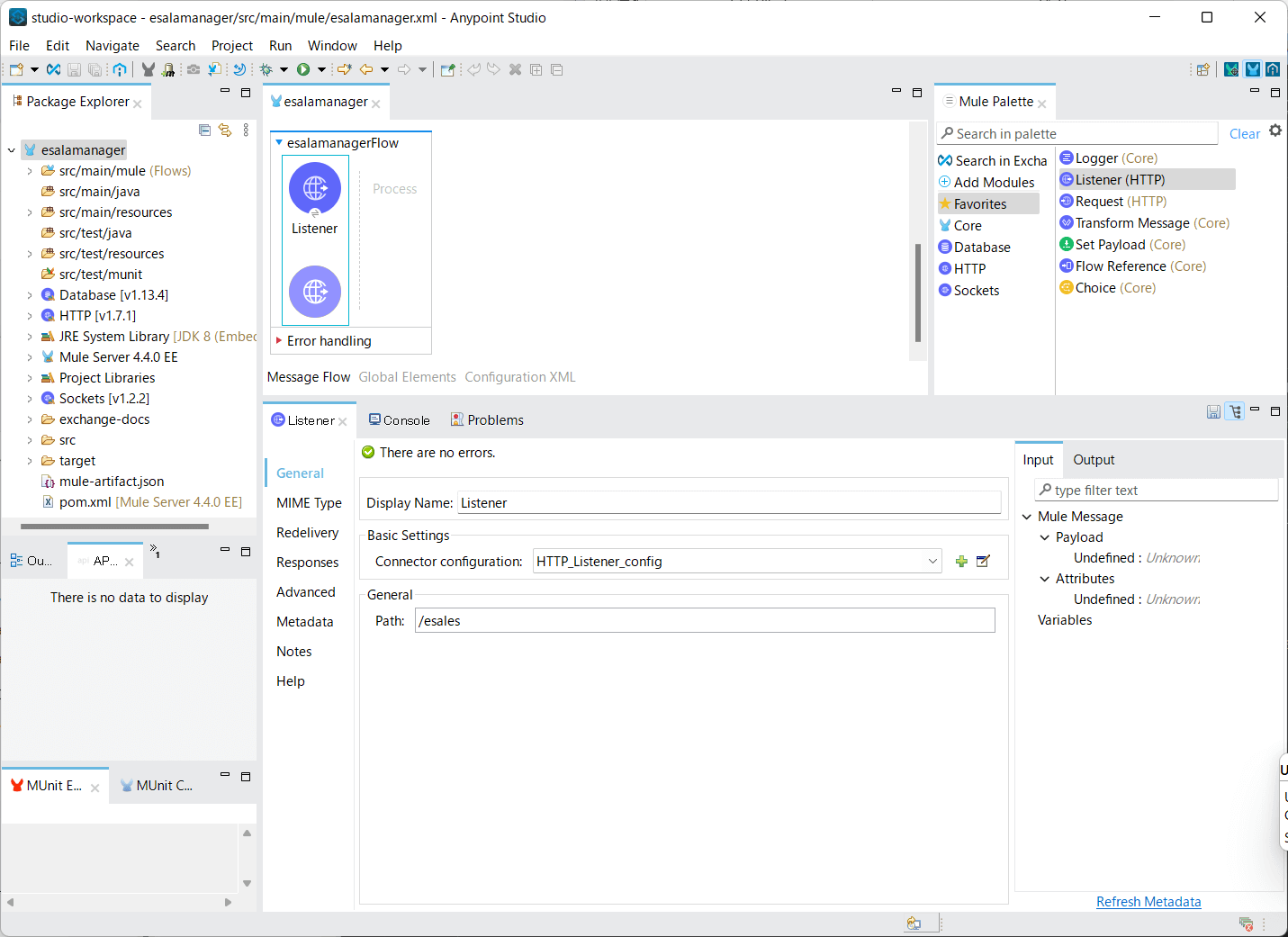Viewport: 1288px width, 937px height.
Task: Click the green Run button in toolbar
Action: (x=303, y=69)
